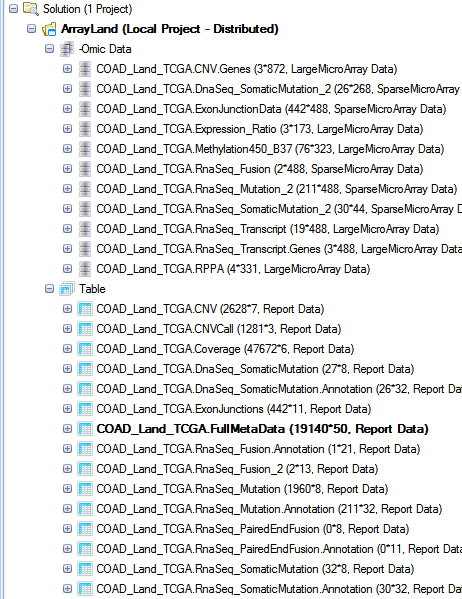Click the -Omic Data server icon
This screenshot has width=462, height=599.
(67, 49)
